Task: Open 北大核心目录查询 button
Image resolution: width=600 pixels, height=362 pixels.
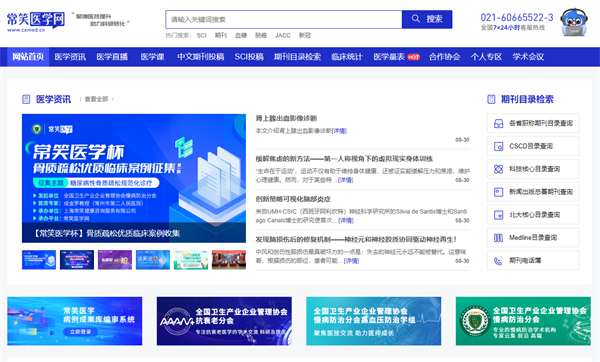Action: tap(533, 215)
